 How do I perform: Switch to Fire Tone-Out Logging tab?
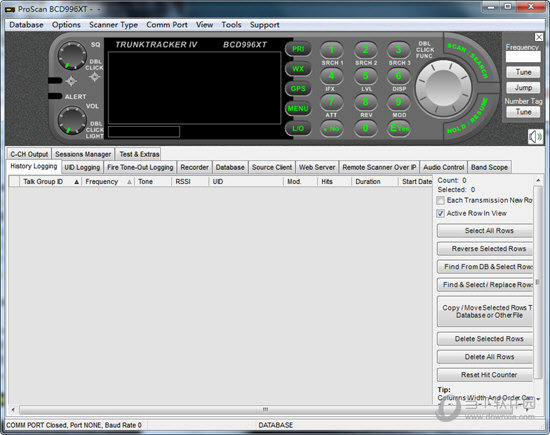[x=140, y=167]
